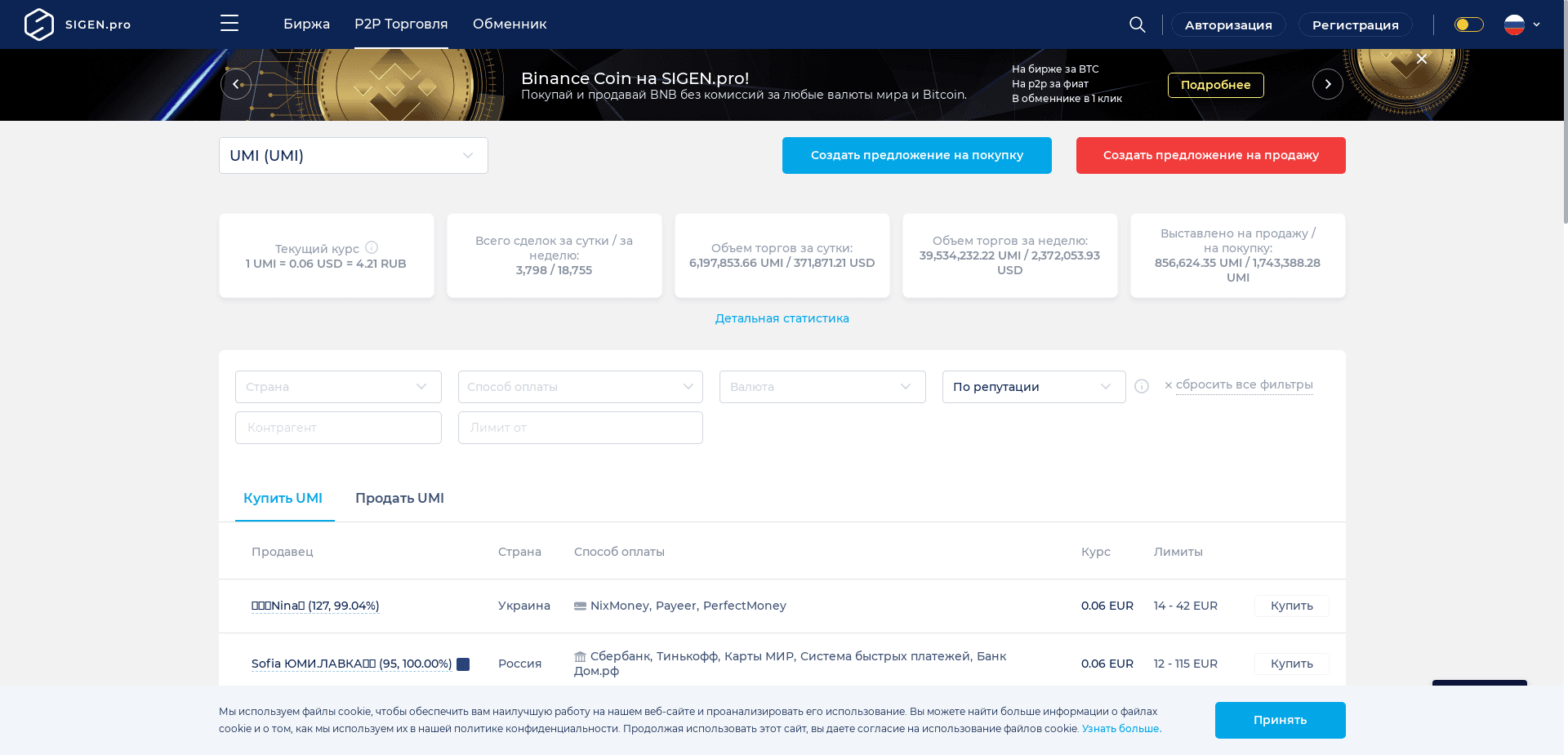Expand the Способ оплаты filter dropdown
Screen dimensions: 1568x755
click(x=580, y=387)
